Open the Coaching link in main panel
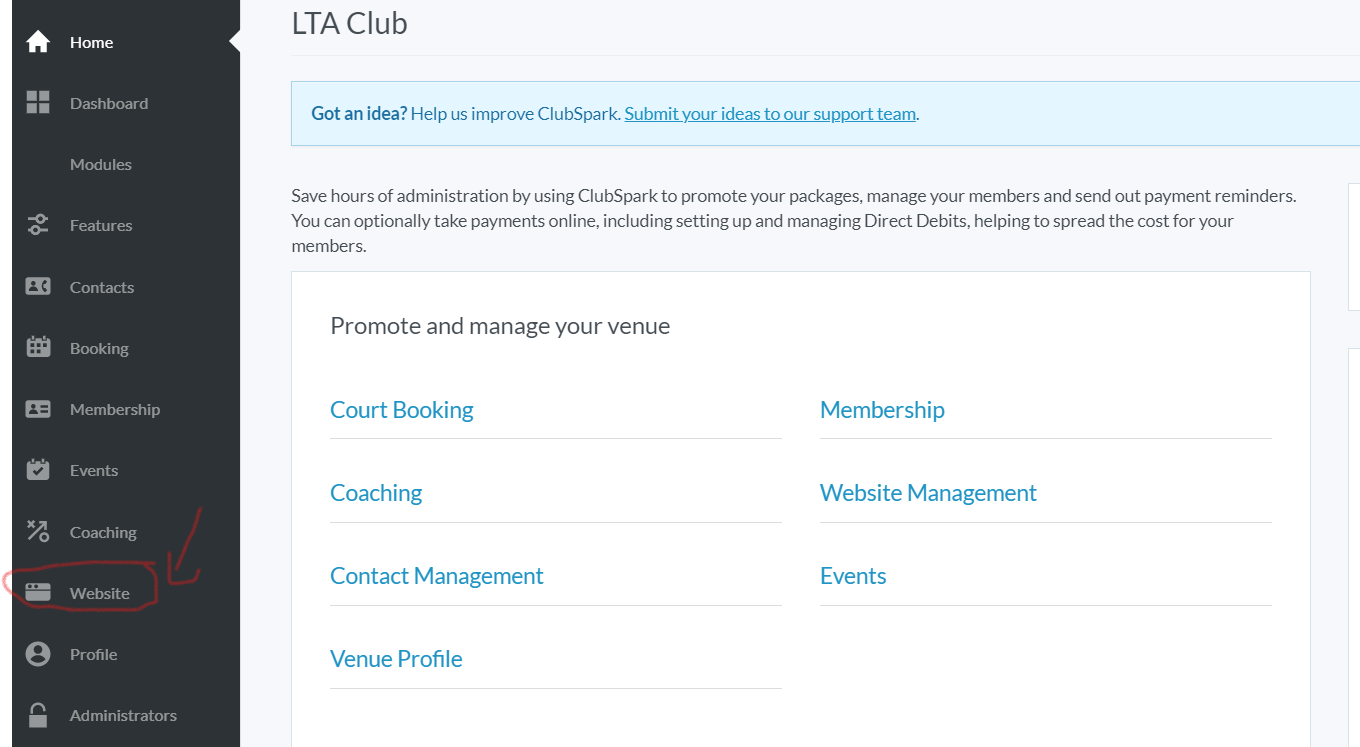The width and height of the screenshot is (1360, 747). [x=376, y=493]
